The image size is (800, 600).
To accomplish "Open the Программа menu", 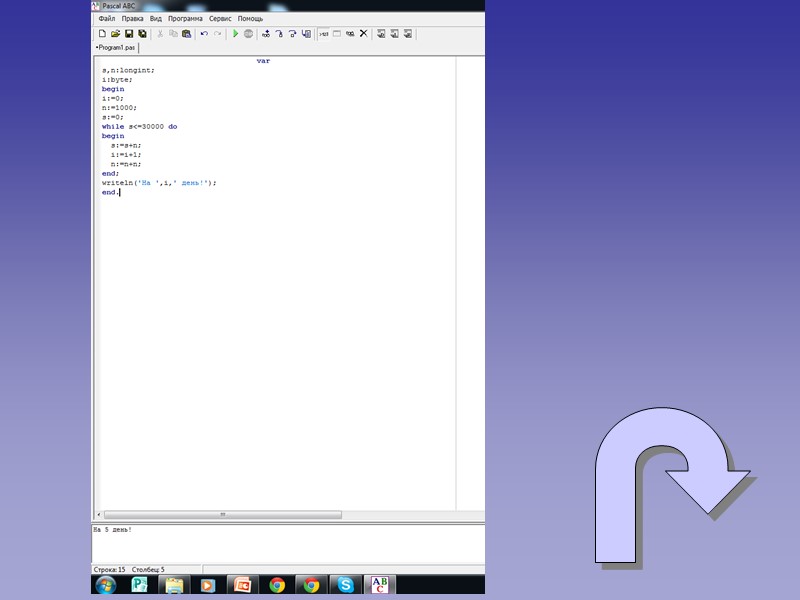I will pyautogui.click(x=185, y=18).
